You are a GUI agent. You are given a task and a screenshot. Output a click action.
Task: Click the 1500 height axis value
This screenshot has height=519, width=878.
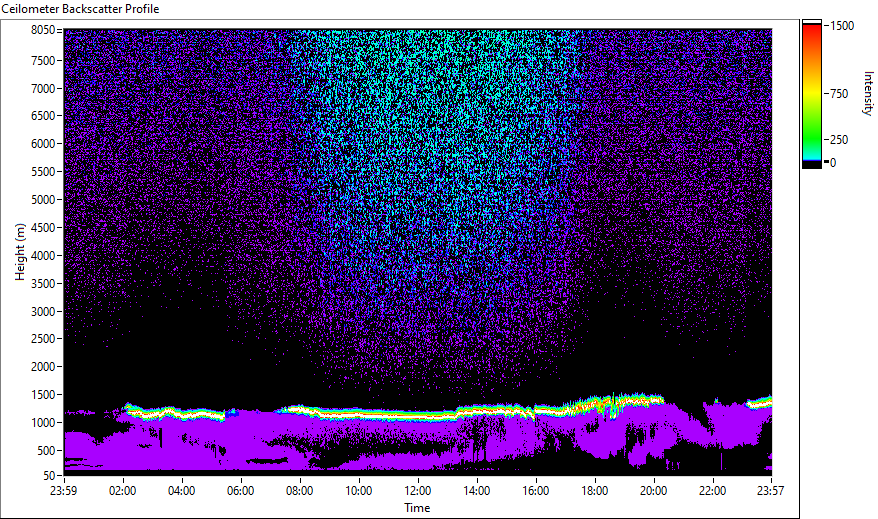(x=43, y=395)
